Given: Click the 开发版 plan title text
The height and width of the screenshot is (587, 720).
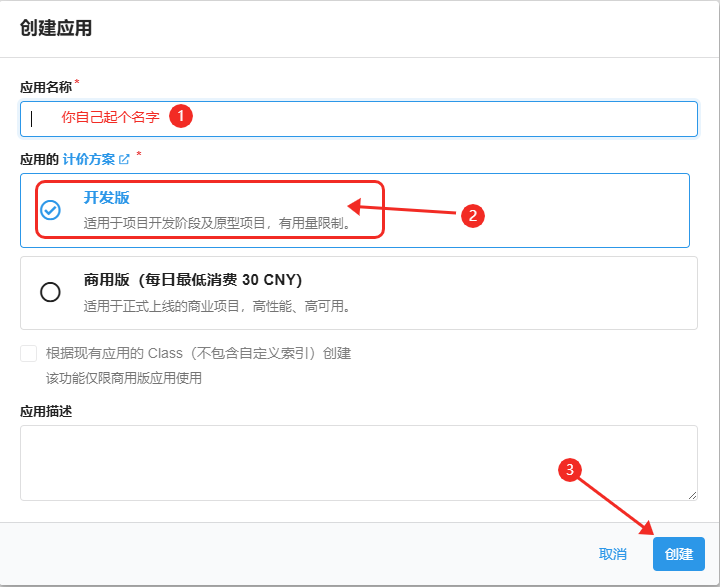Looking at the screenshot, I should [x=107, y=198].
